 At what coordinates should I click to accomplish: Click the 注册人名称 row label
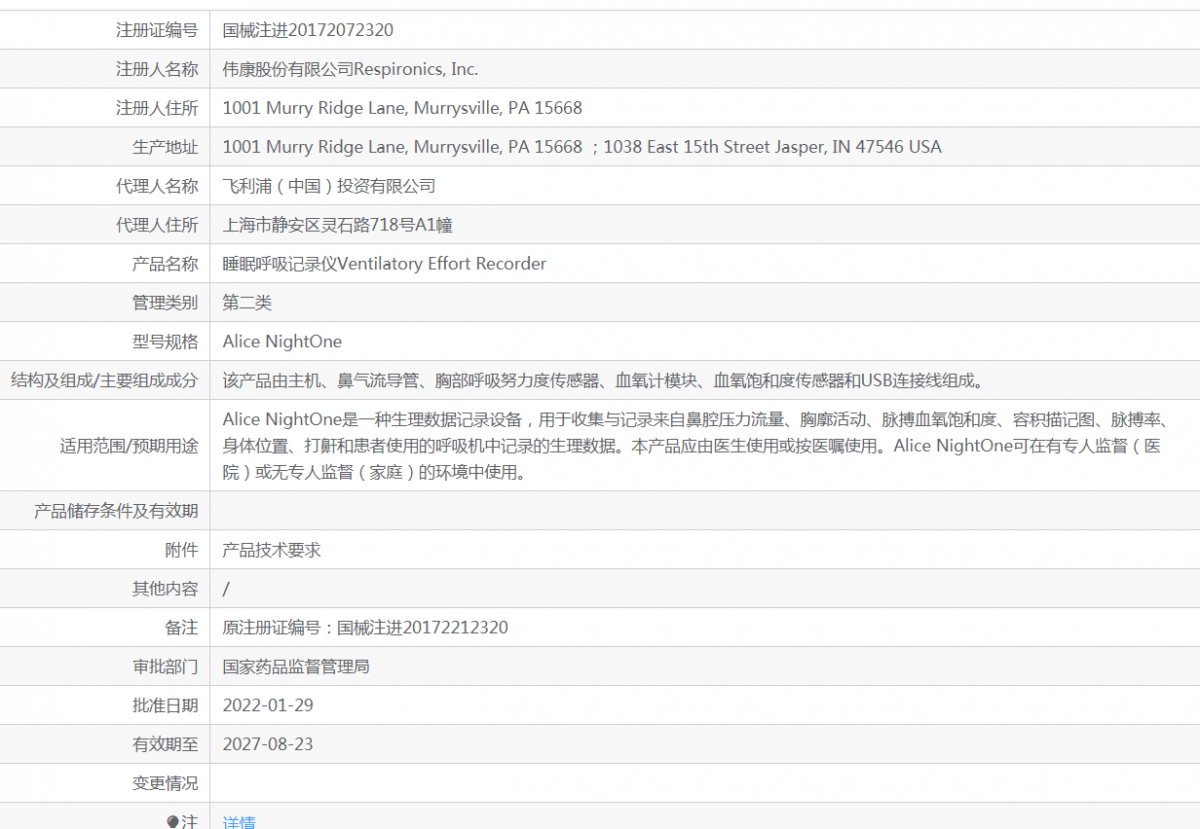pyautogui.click(x=157, y=69)
